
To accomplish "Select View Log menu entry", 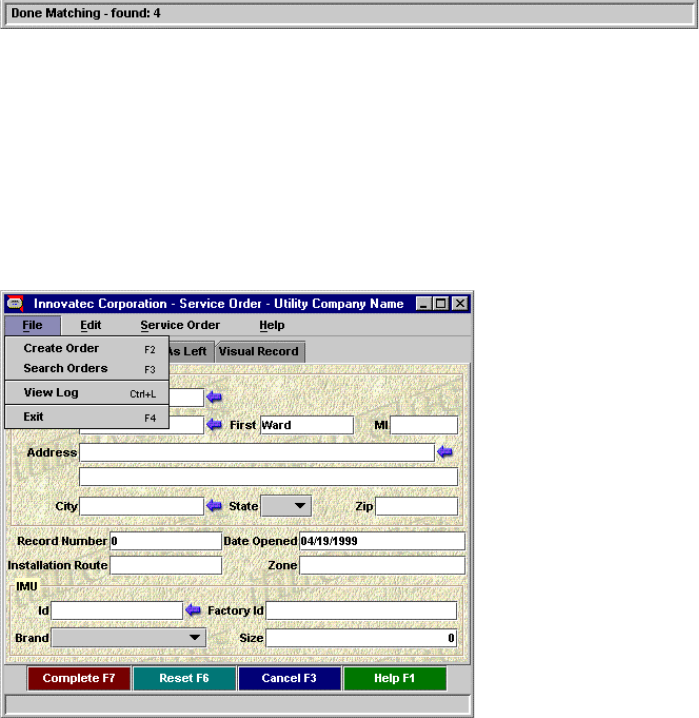I will pyautogui.click(x=87, y=393).
